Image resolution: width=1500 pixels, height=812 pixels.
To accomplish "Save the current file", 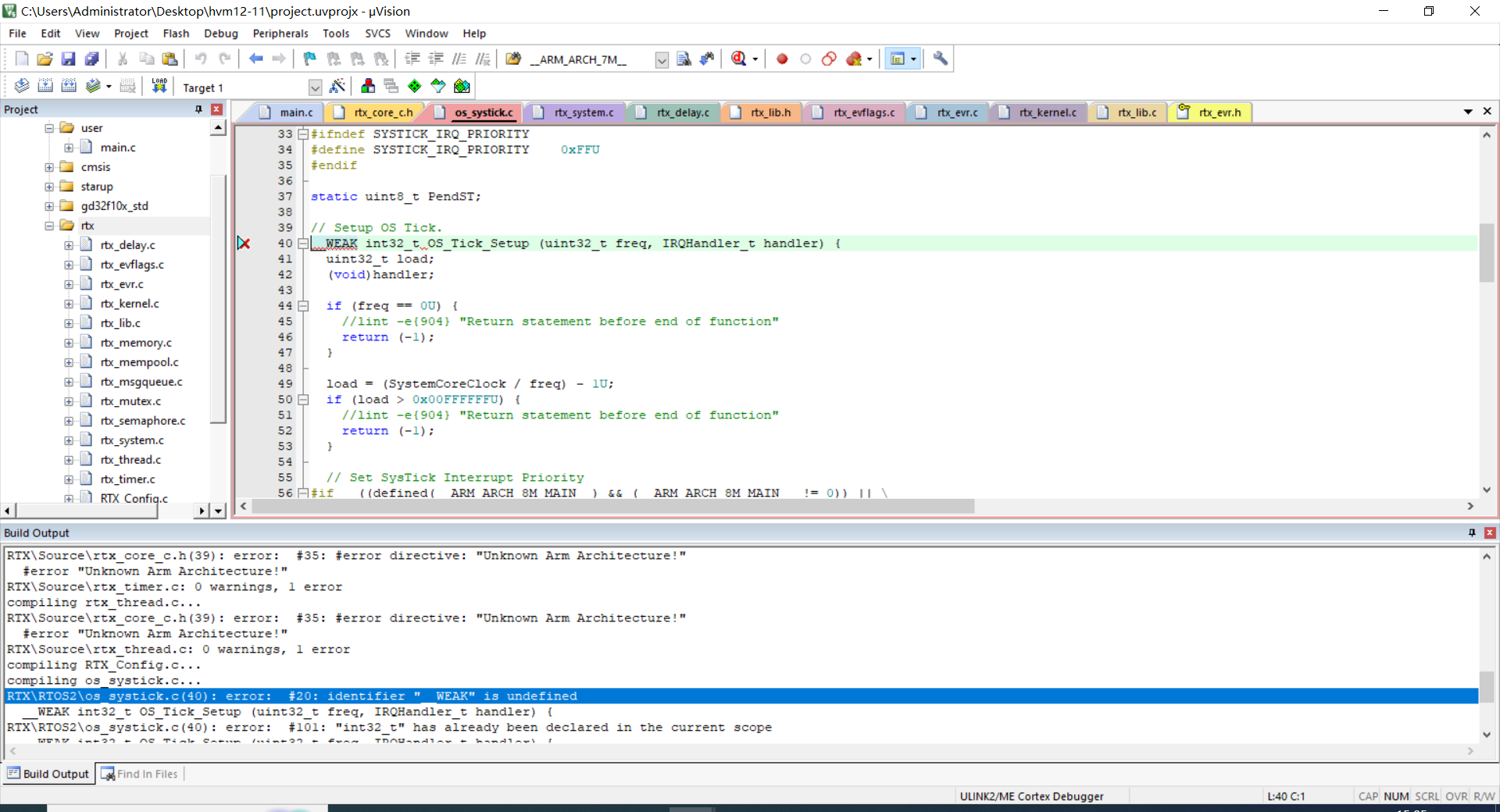I will [69, 59].
